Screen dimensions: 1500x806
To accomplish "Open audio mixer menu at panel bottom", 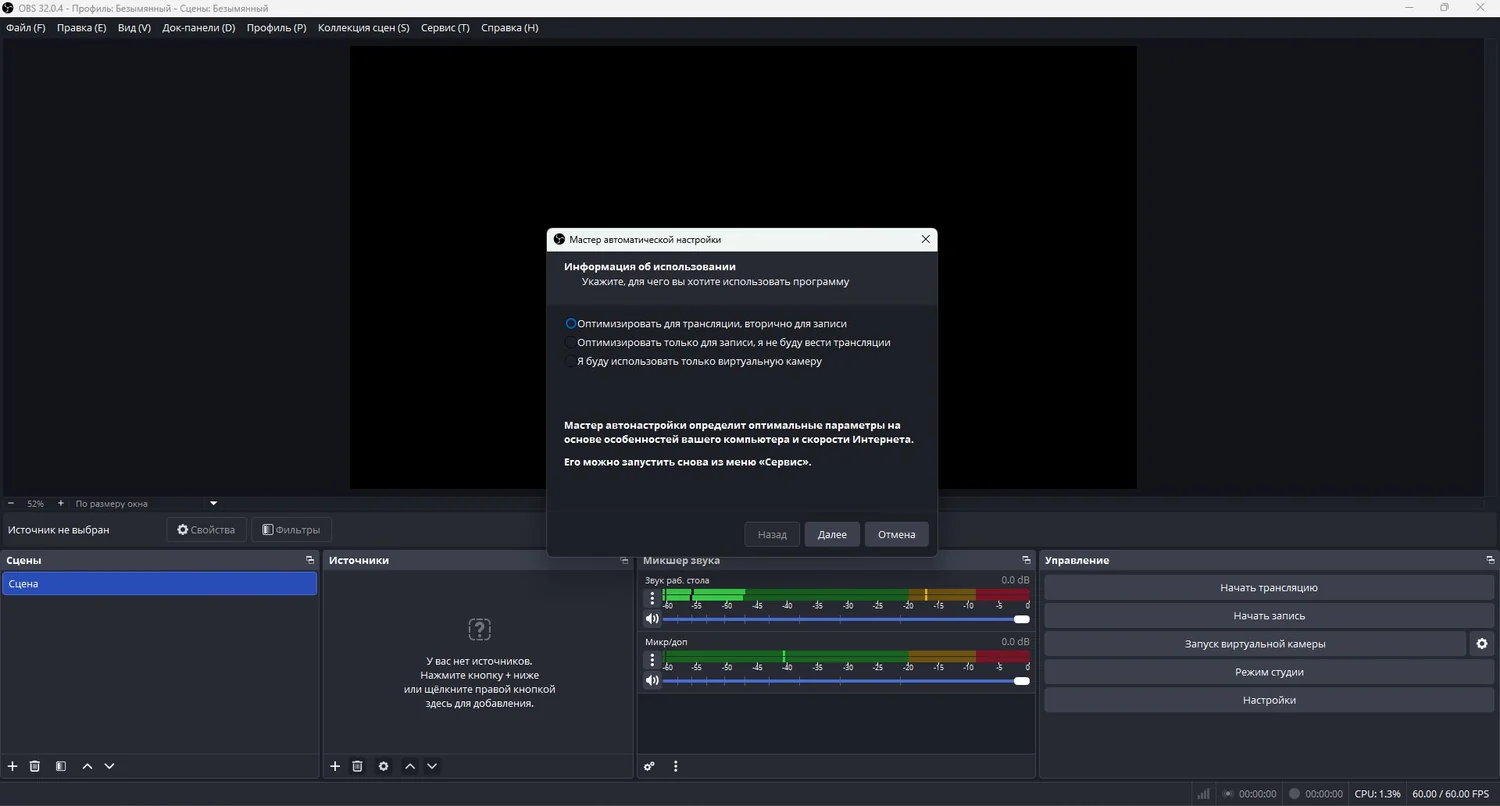I will point(676,766).
